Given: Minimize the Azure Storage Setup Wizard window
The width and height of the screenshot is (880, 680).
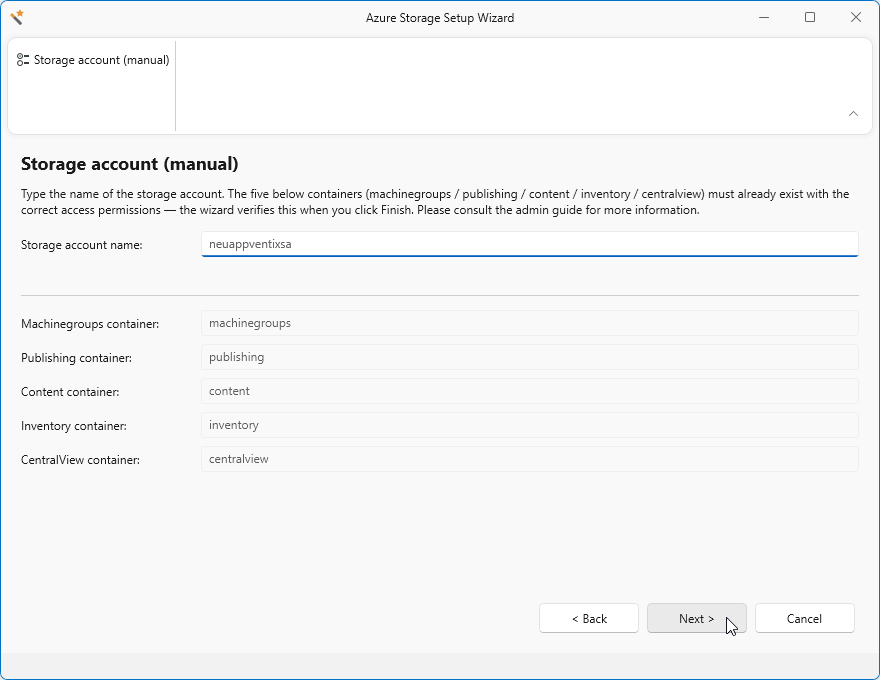Looking at the screenshot, I should point(764,17).
